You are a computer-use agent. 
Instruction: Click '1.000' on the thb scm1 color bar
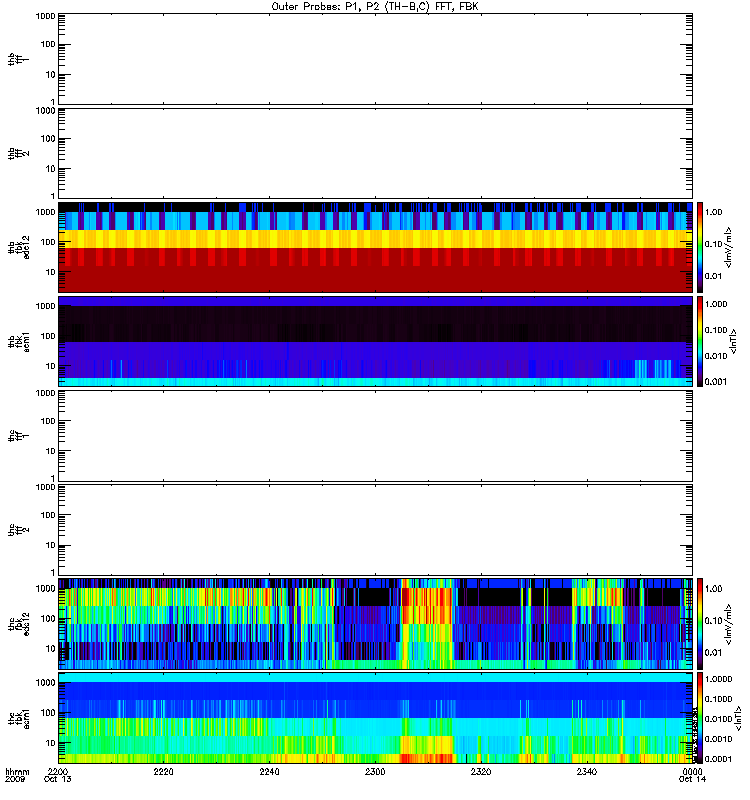point(716,305)
